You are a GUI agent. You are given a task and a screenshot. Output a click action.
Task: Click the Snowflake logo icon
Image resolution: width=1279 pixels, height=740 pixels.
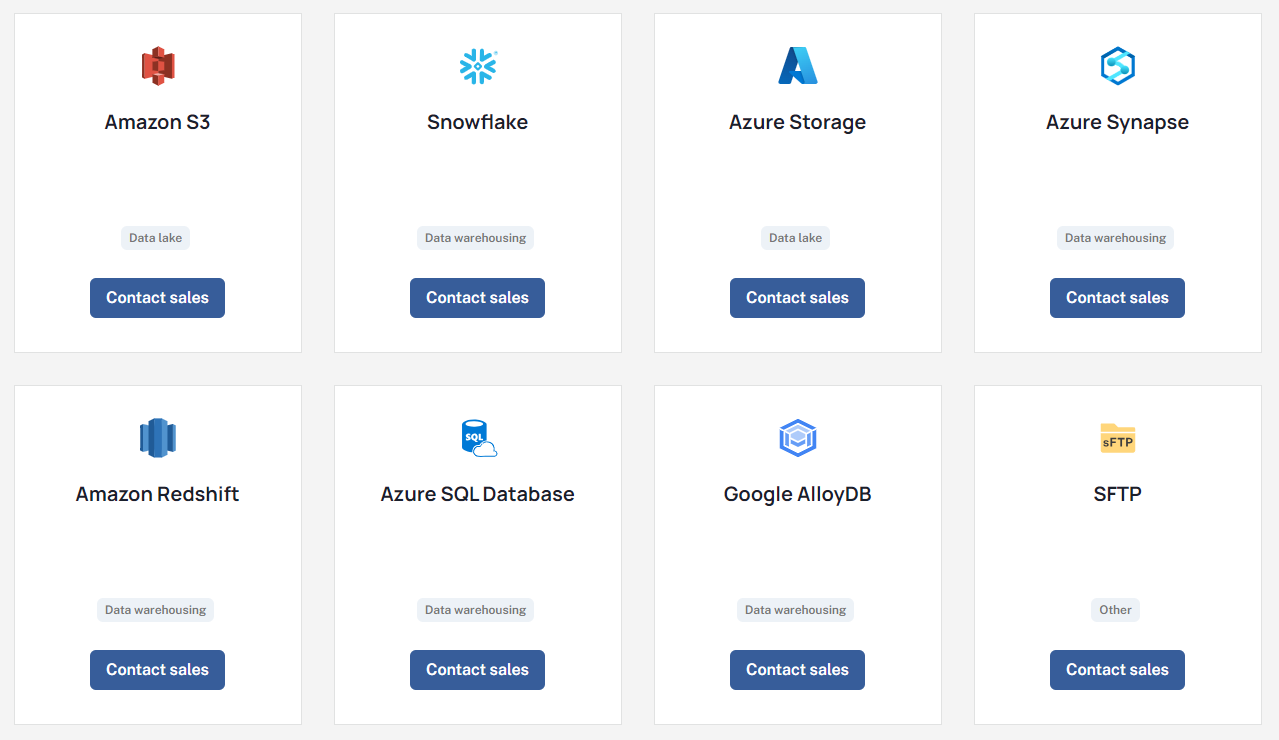point(478,66)
